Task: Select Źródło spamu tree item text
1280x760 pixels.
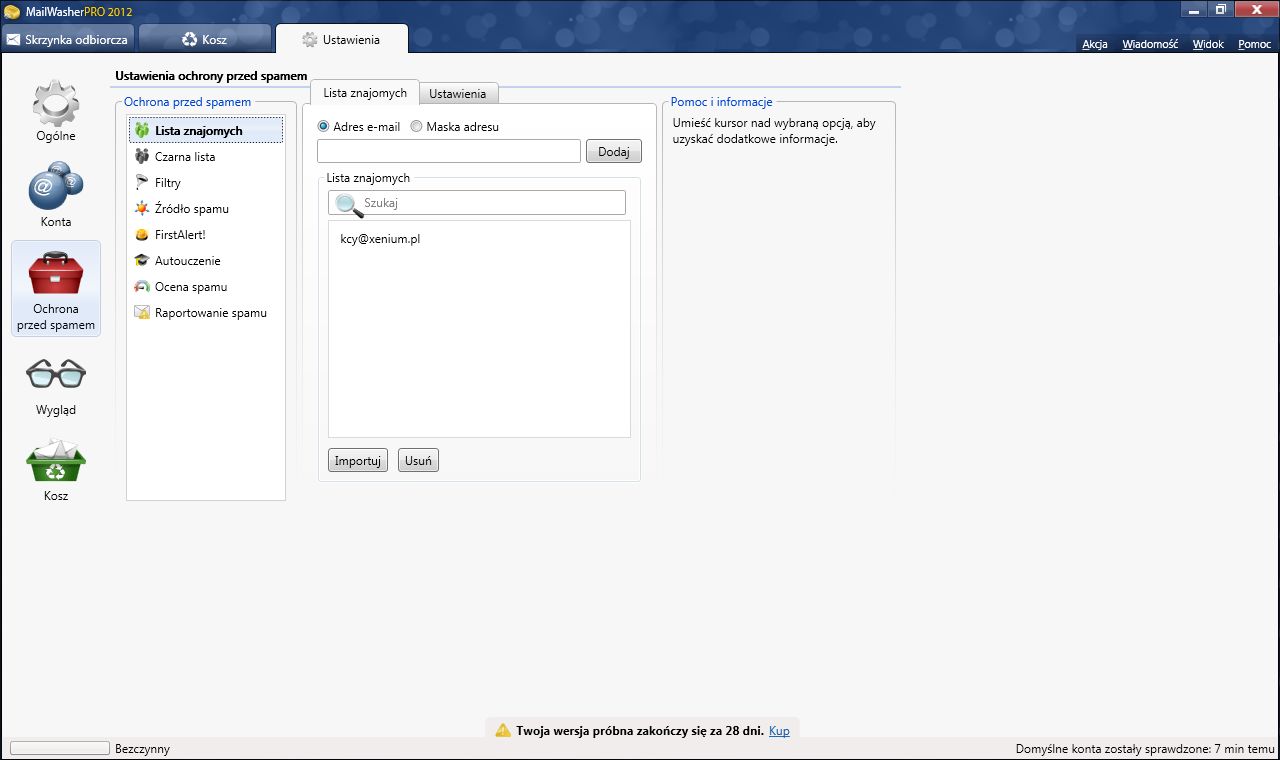Action: point(192,209)
